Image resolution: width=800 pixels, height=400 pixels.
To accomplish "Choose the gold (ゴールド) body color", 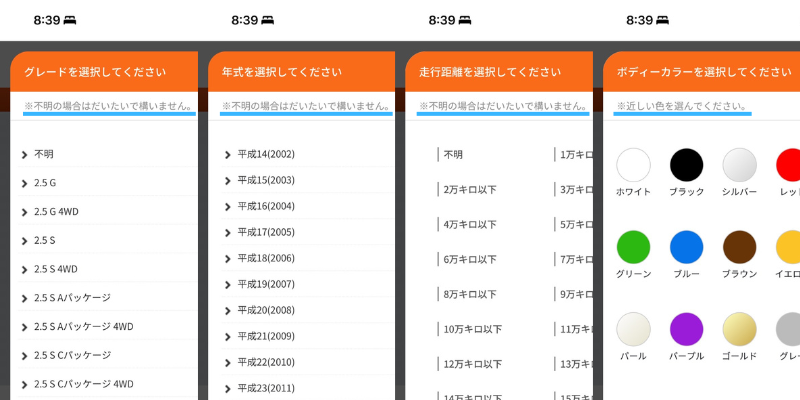I will click(x=739, y=329).
